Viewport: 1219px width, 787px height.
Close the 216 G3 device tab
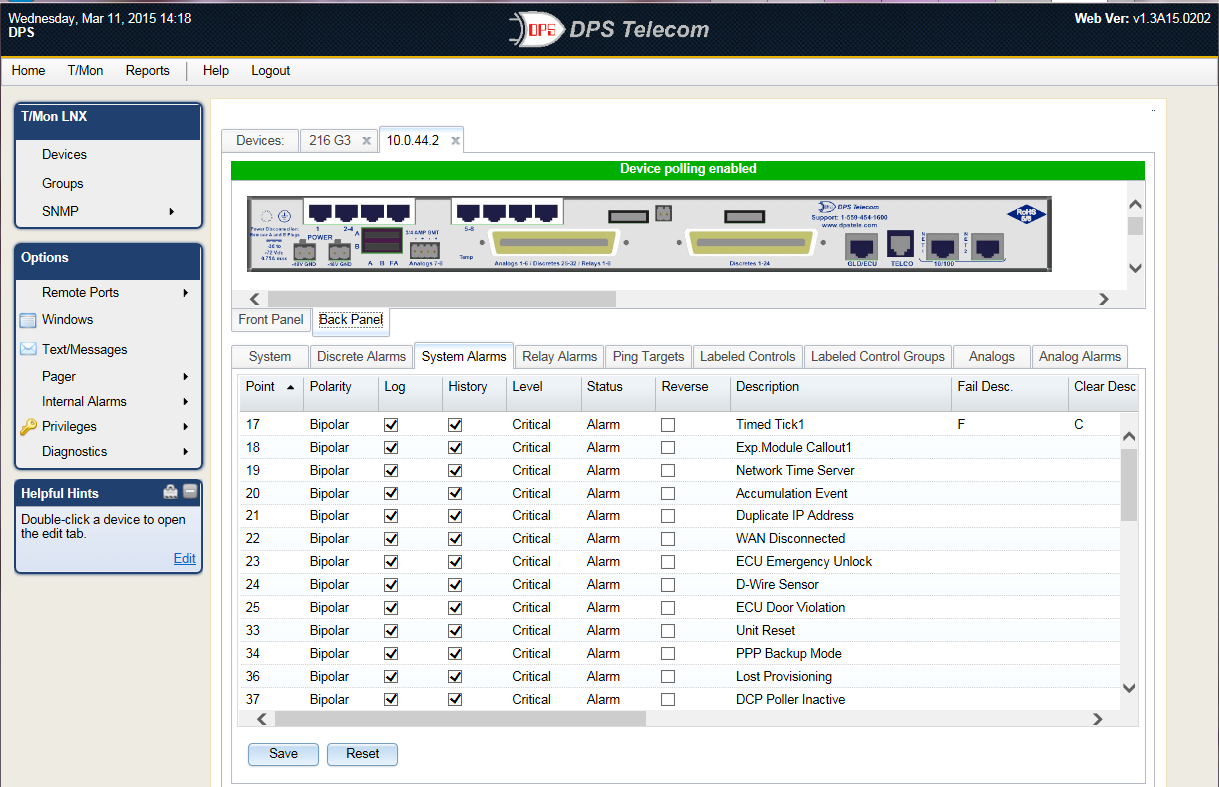coord(367,141)
